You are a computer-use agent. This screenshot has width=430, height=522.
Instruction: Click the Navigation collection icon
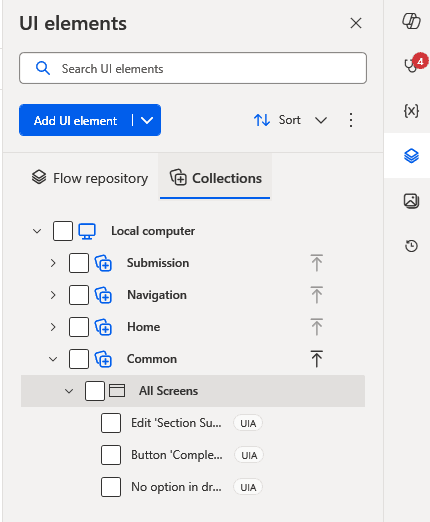tap(103, 295)
